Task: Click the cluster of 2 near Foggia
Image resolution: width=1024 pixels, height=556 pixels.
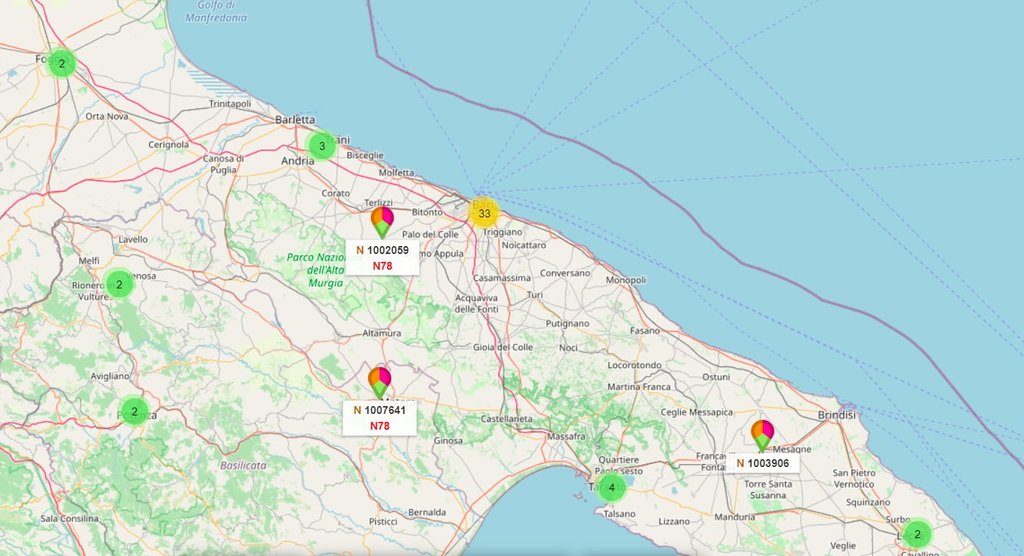Action: [x=62, y=63]
